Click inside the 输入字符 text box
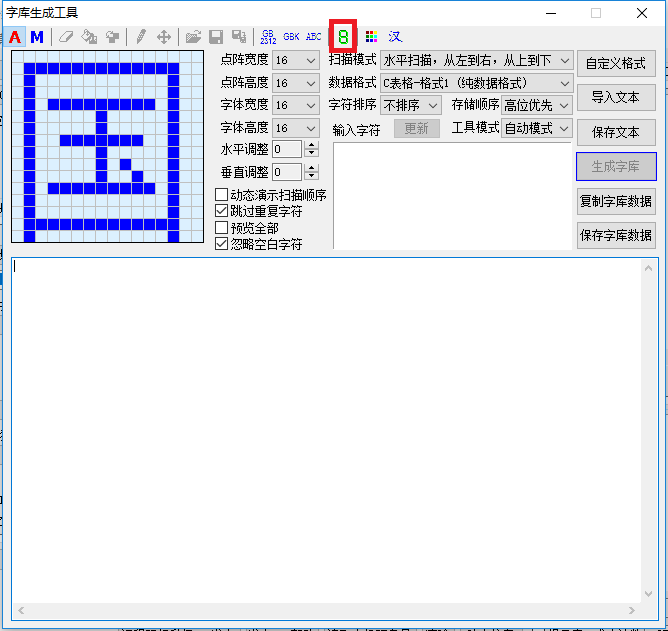Viewport: 668px width, 631px height. (x=452, y=196)
